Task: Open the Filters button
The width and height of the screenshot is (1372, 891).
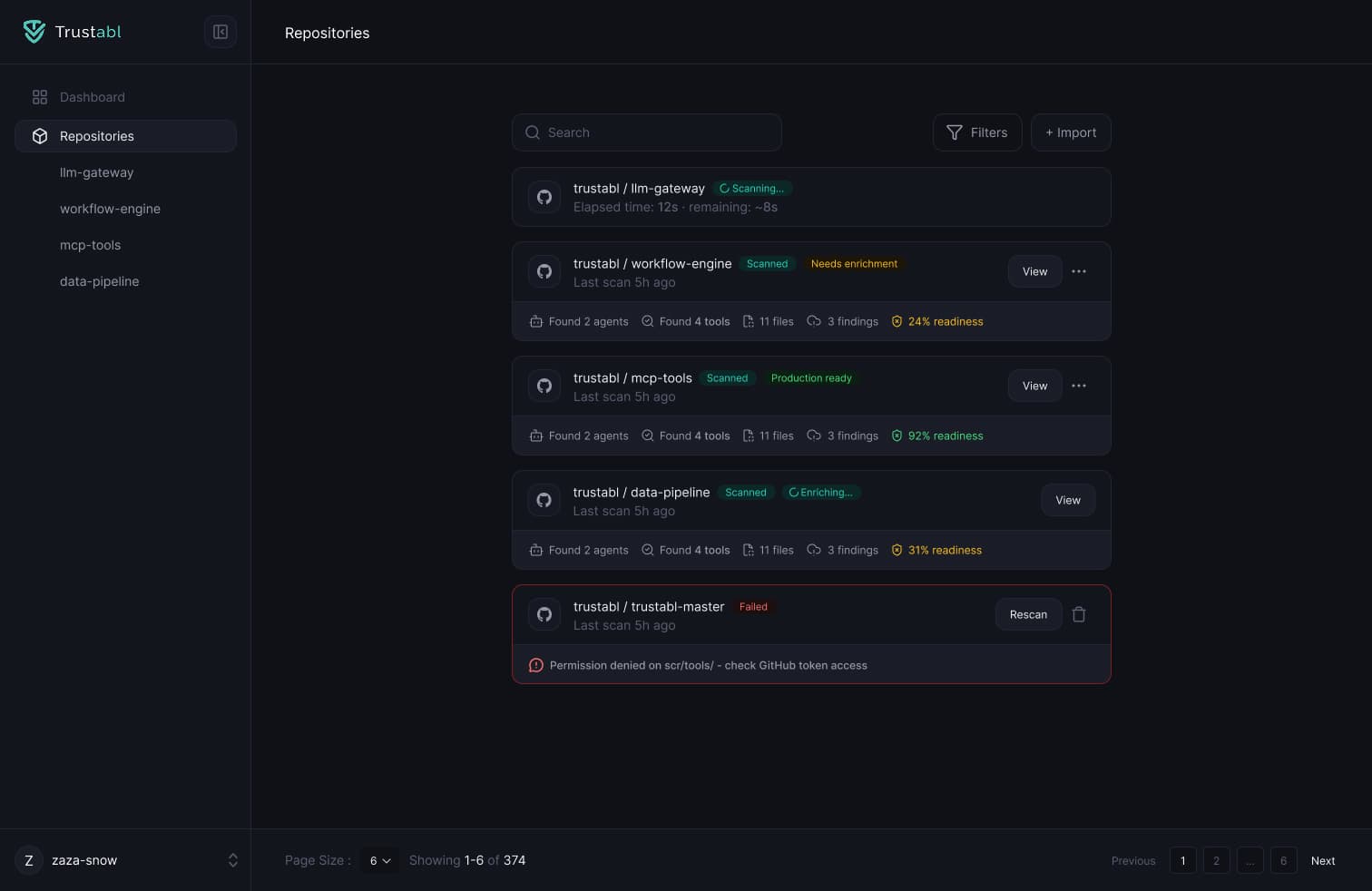Action: coord(977,132)
